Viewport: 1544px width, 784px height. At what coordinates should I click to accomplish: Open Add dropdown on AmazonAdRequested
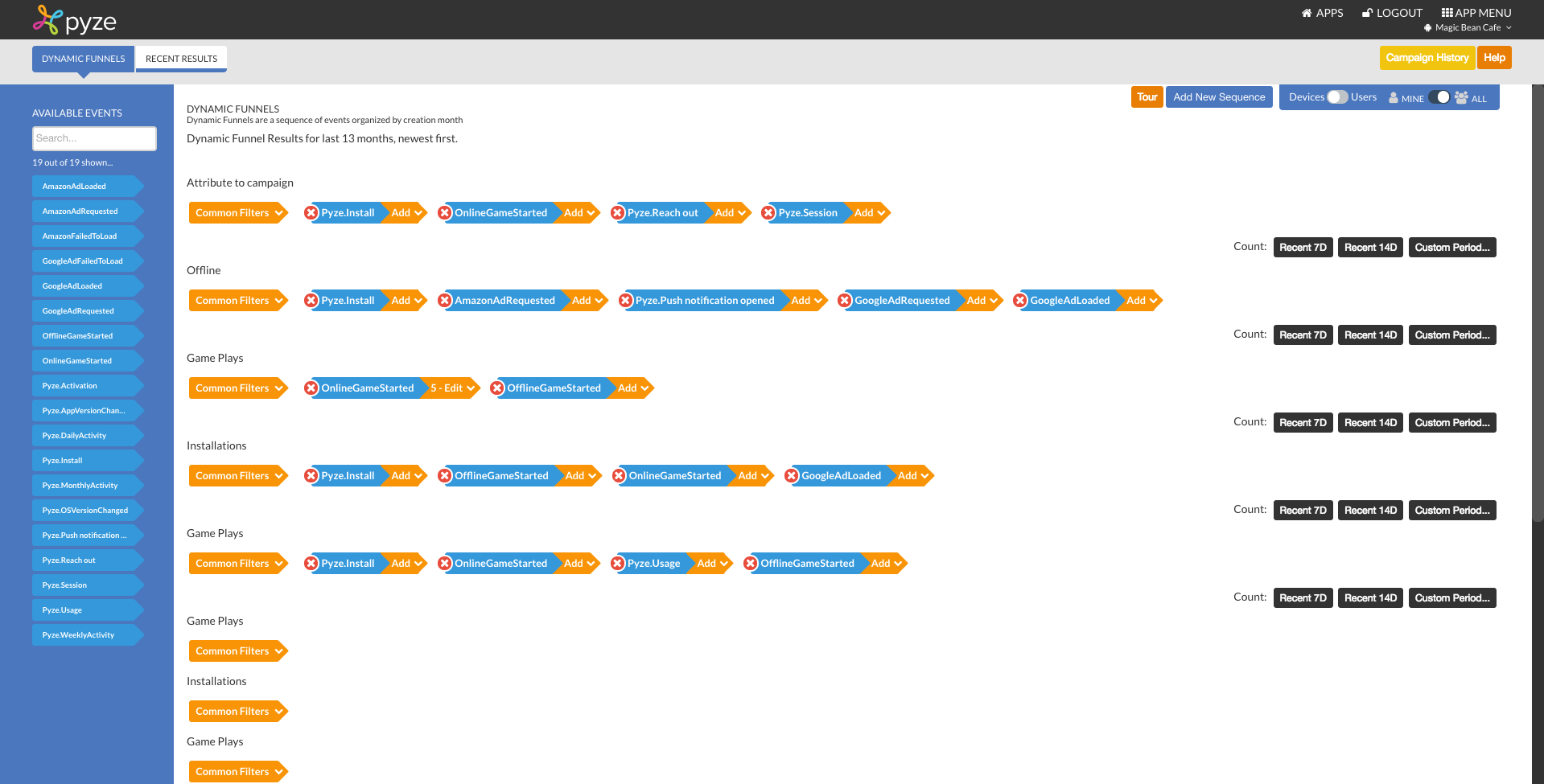(x=587, y=301)
